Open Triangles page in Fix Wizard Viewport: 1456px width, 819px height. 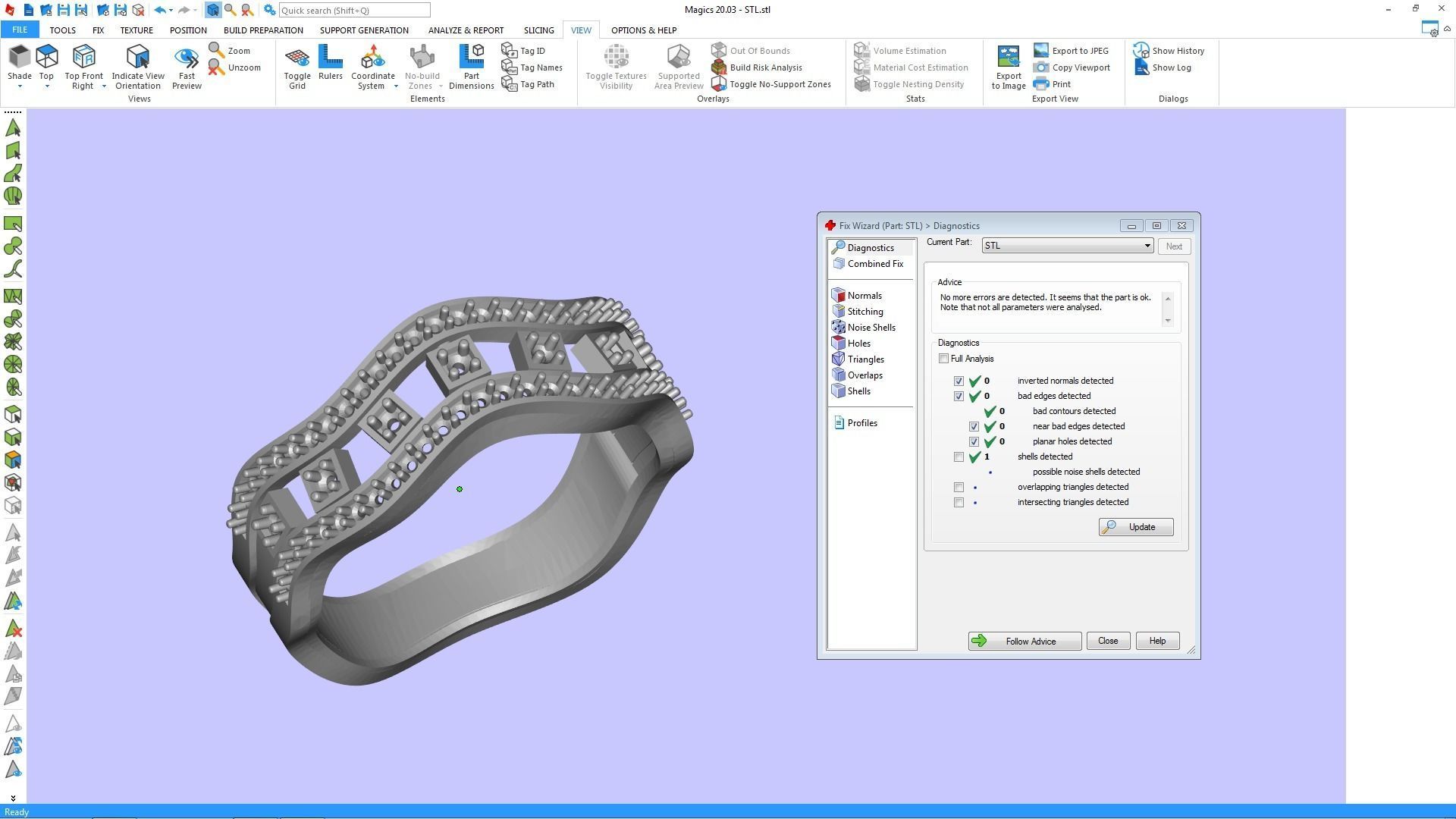858,359
